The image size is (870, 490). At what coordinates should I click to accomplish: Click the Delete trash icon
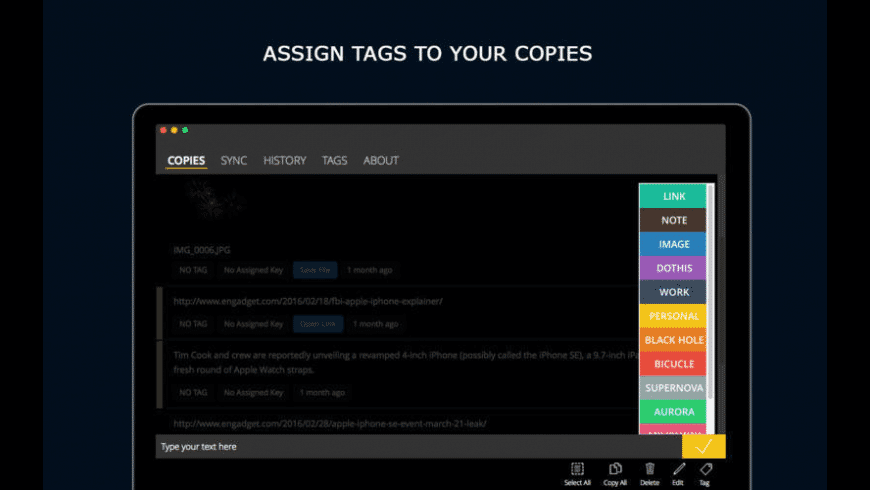[x=650, y=469]
